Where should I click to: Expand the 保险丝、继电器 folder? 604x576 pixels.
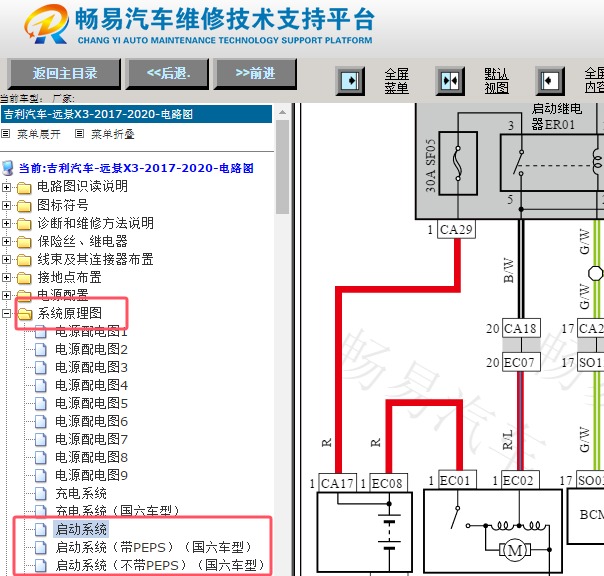[6, 242]
